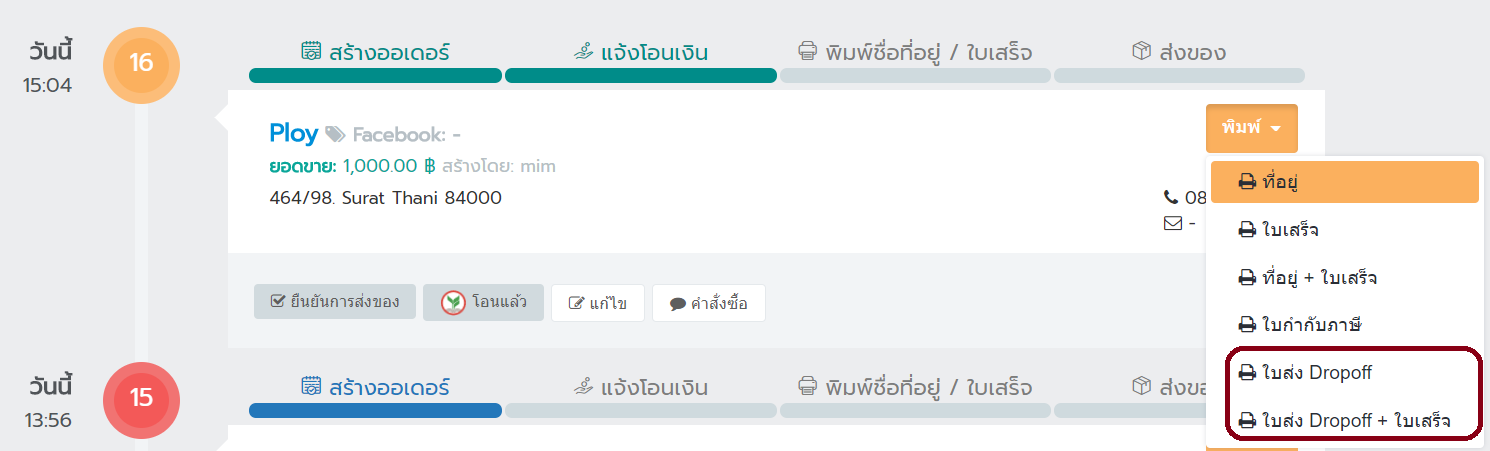Choose ที่อยู่ + ใบเสร็จ print option
This screenshot has width=1490, height=451.
tap(1344, 277)
